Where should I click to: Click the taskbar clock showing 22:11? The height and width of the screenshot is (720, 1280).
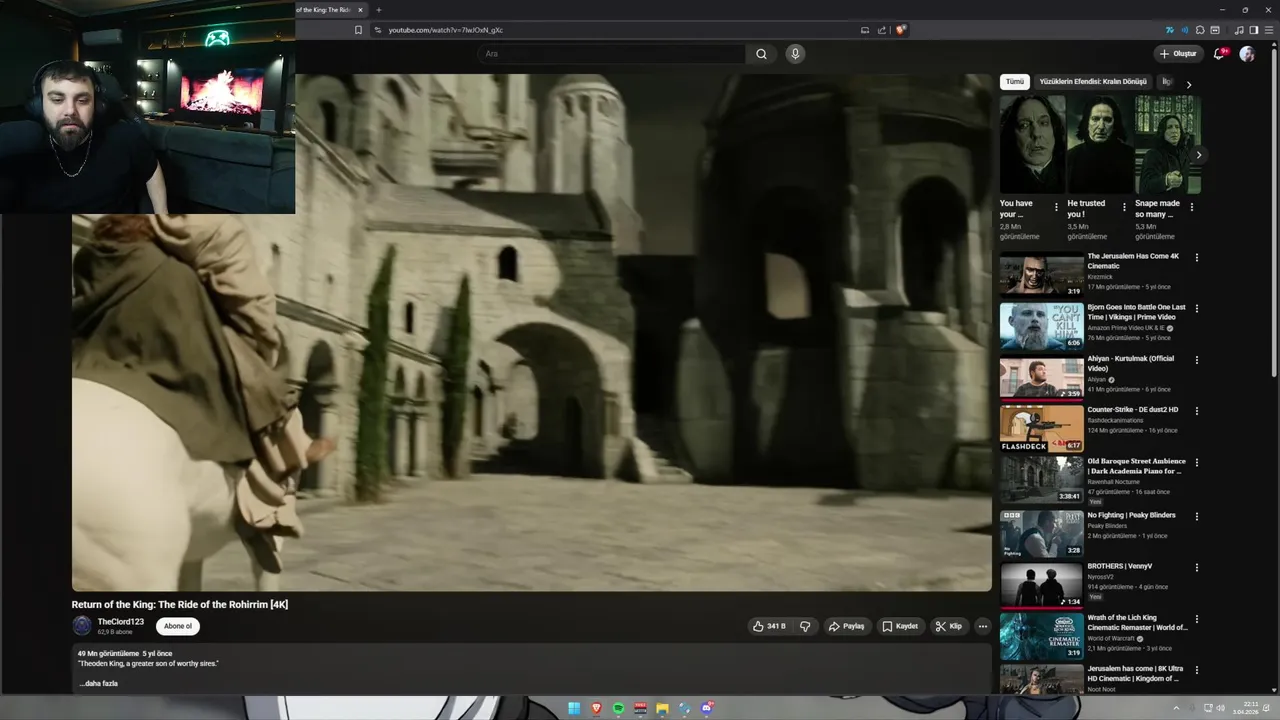tap(1245, 708)
